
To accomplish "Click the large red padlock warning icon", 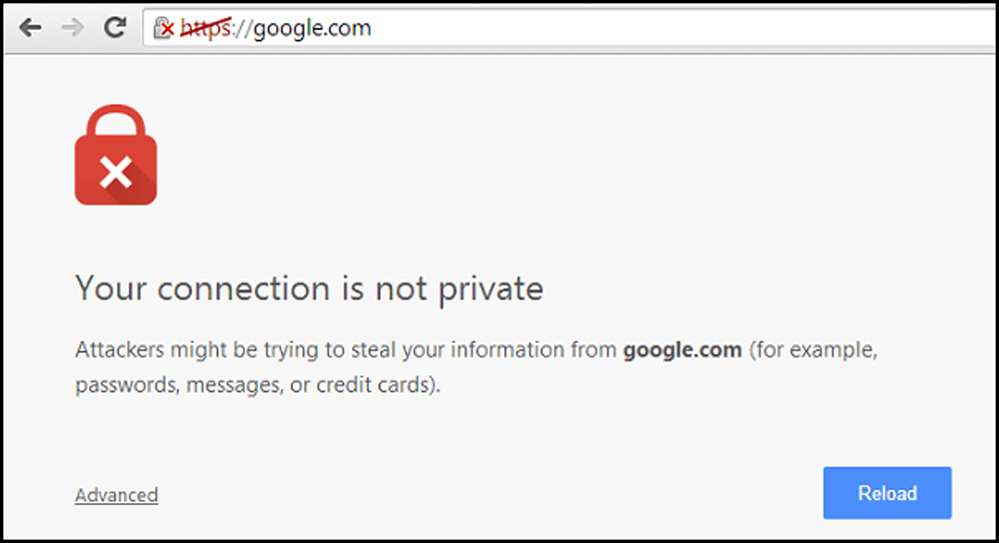I will pos(116,155).
